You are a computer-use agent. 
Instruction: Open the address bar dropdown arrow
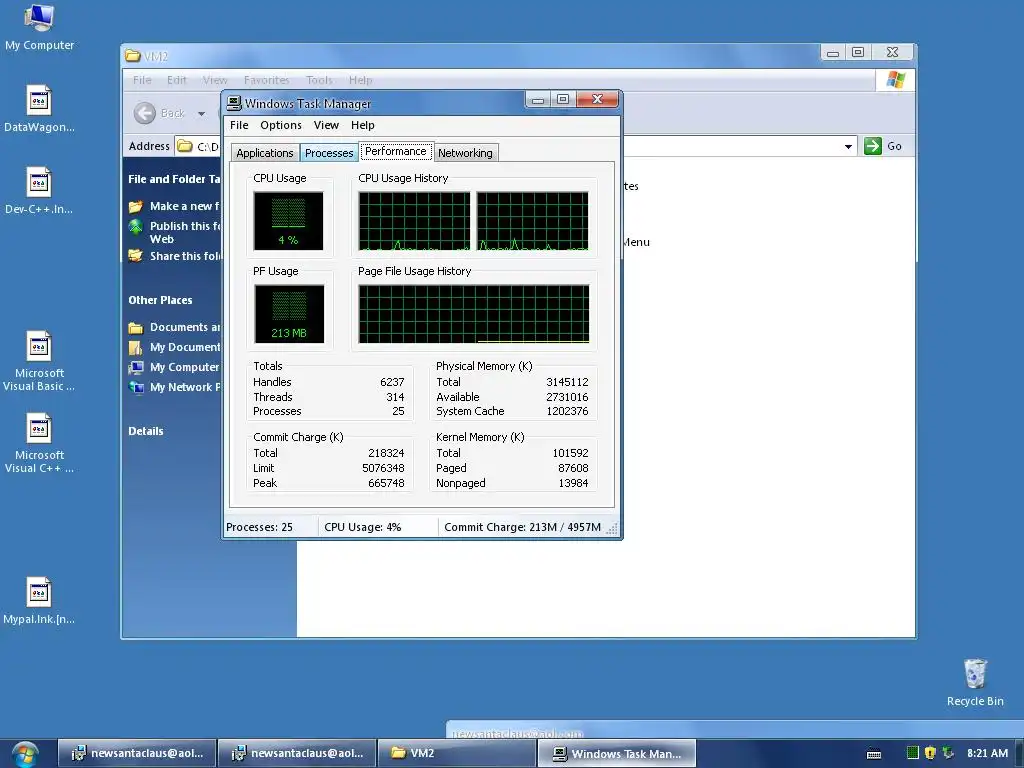tap(848, 146)
